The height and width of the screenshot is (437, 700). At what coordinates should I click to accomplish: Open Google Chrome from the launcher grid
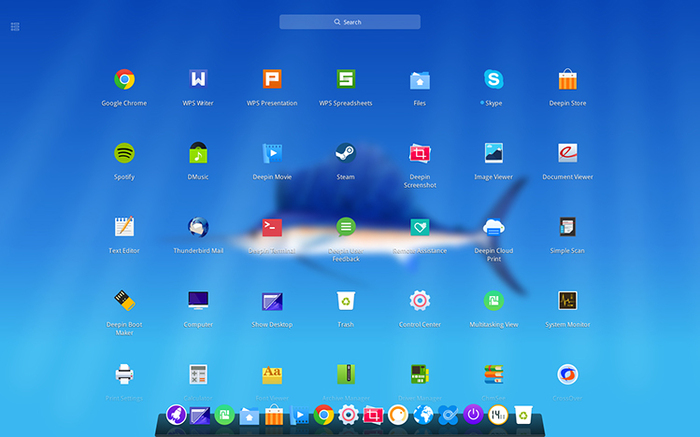[x=124, y=79]
